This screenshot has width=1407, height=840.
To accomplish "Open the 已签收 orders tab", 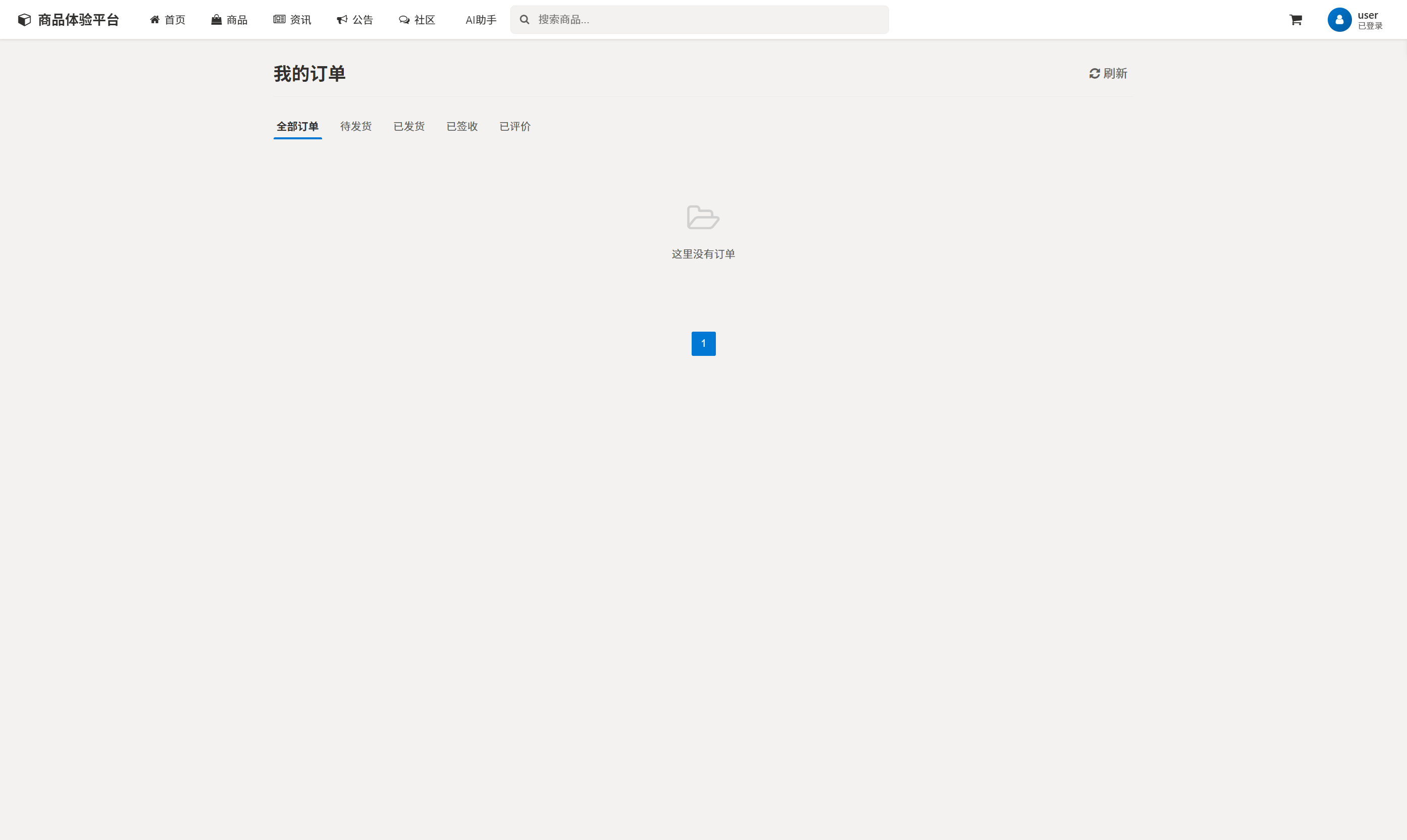I will [x=462, y=126].
